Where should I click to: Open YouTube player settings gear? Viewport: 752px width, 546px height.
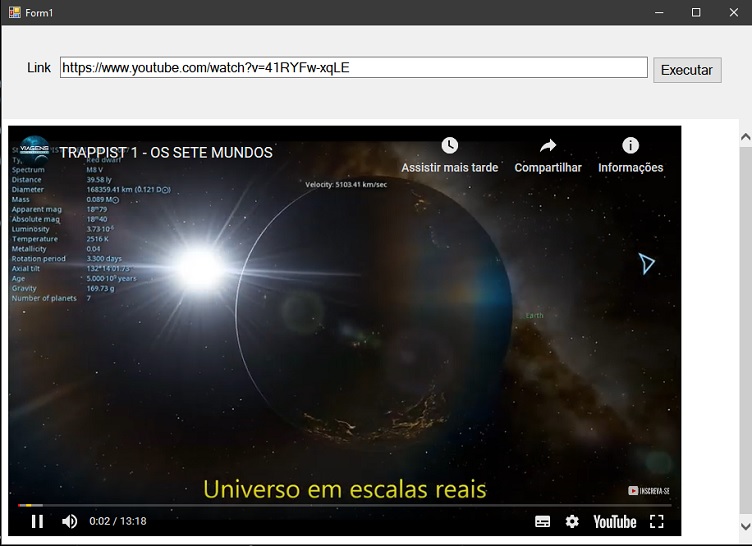tap(572, 522)
